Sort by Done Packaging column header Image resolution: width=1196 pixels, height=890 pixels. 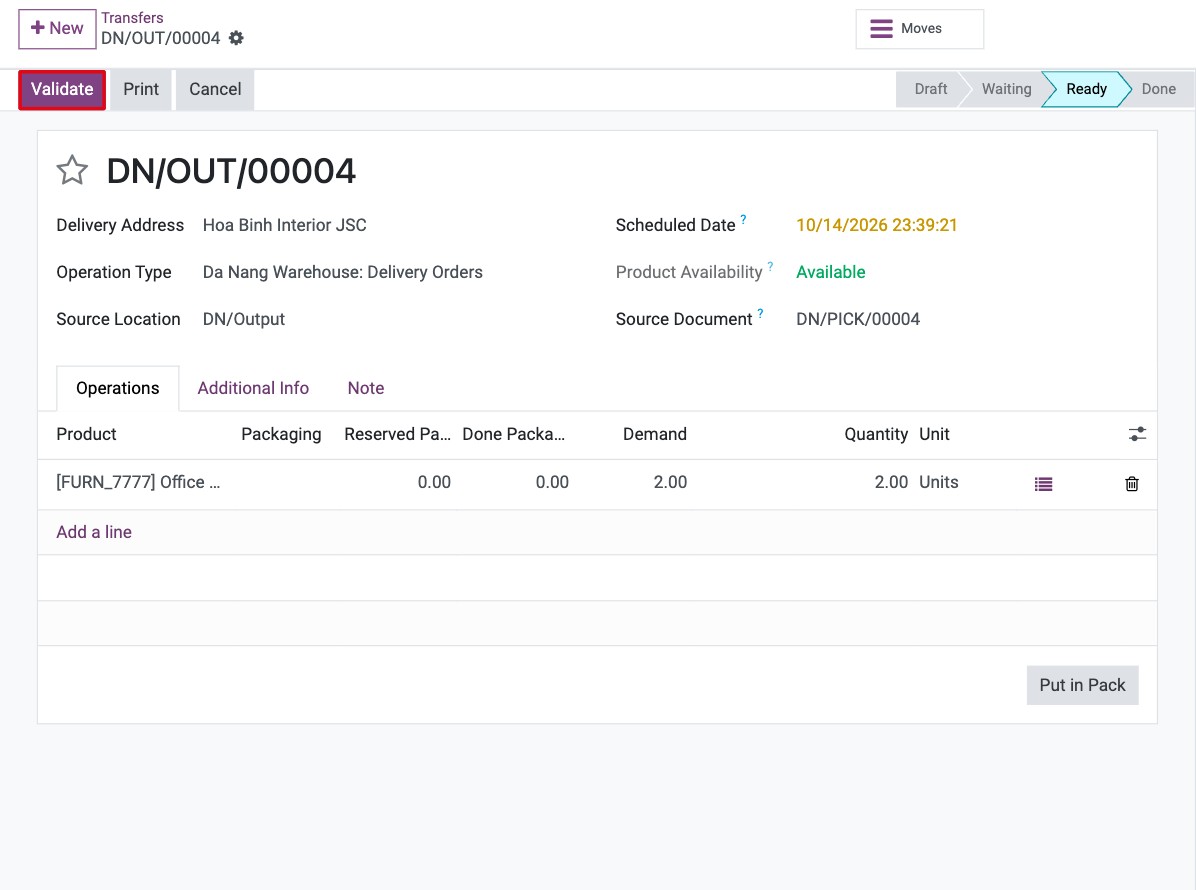[x=514, y=434]
